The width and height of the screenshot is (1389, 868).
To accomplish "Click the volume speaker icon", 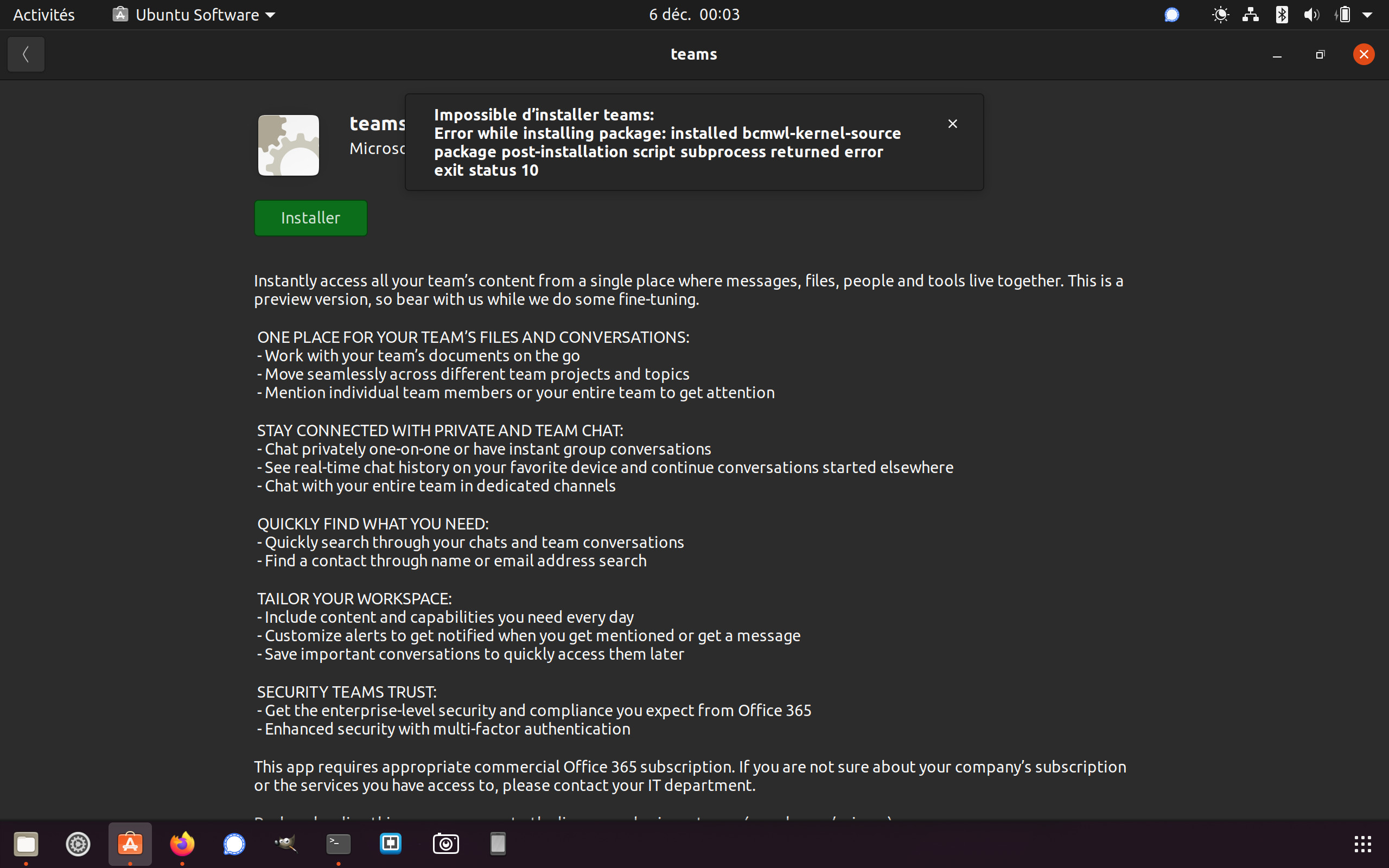I will 1311,14.
